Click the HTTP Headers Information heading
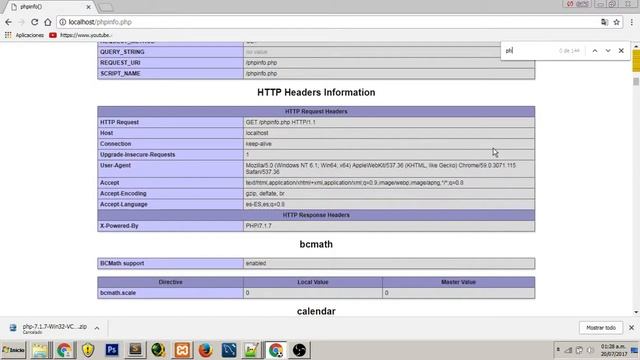Viewport: 640px width, 360px height. 316,92
